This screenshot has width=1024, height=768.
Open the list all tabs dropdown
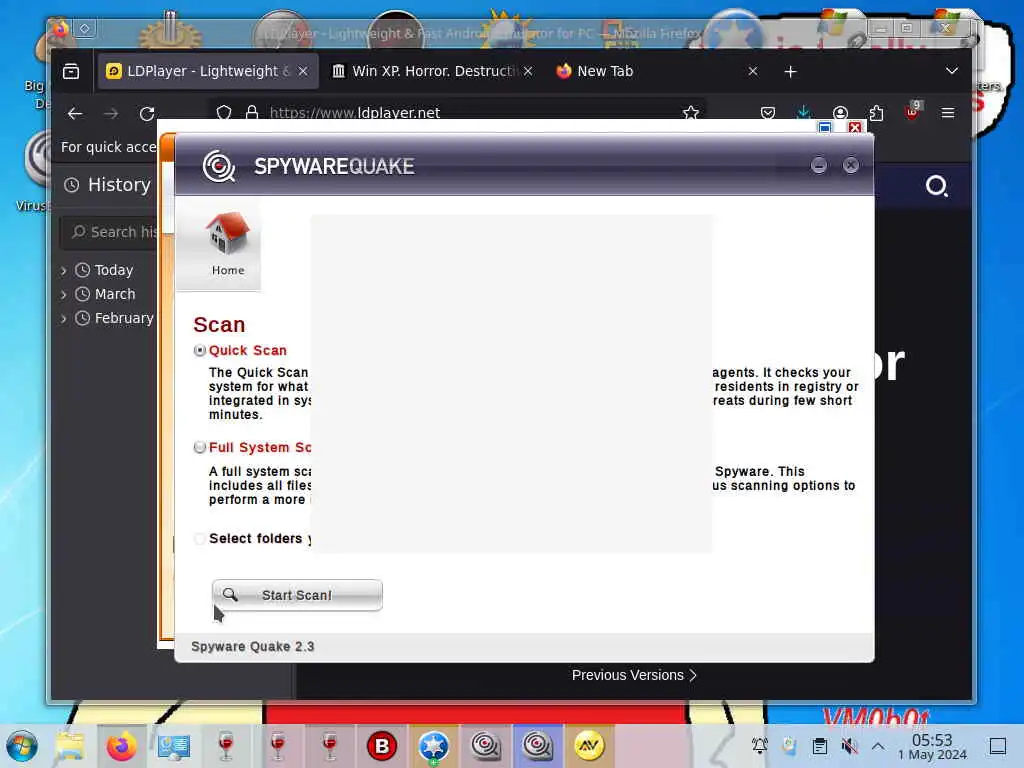(x=952, y=71)
